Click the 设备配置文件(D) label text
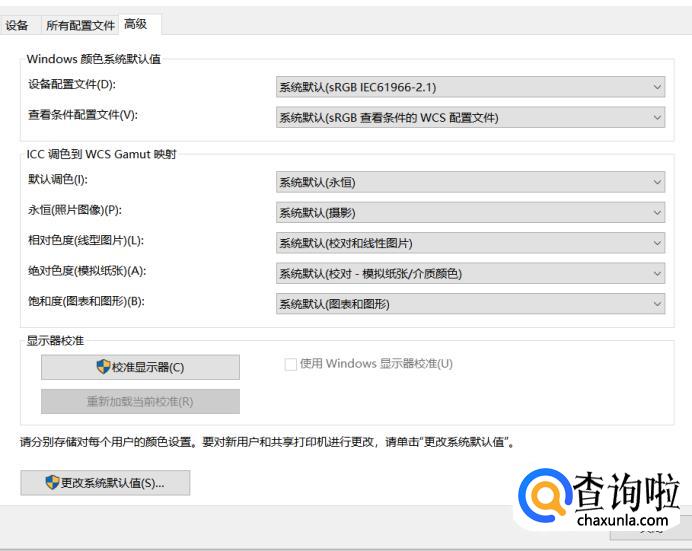The image size is (692, 551). tap(72, 85)
